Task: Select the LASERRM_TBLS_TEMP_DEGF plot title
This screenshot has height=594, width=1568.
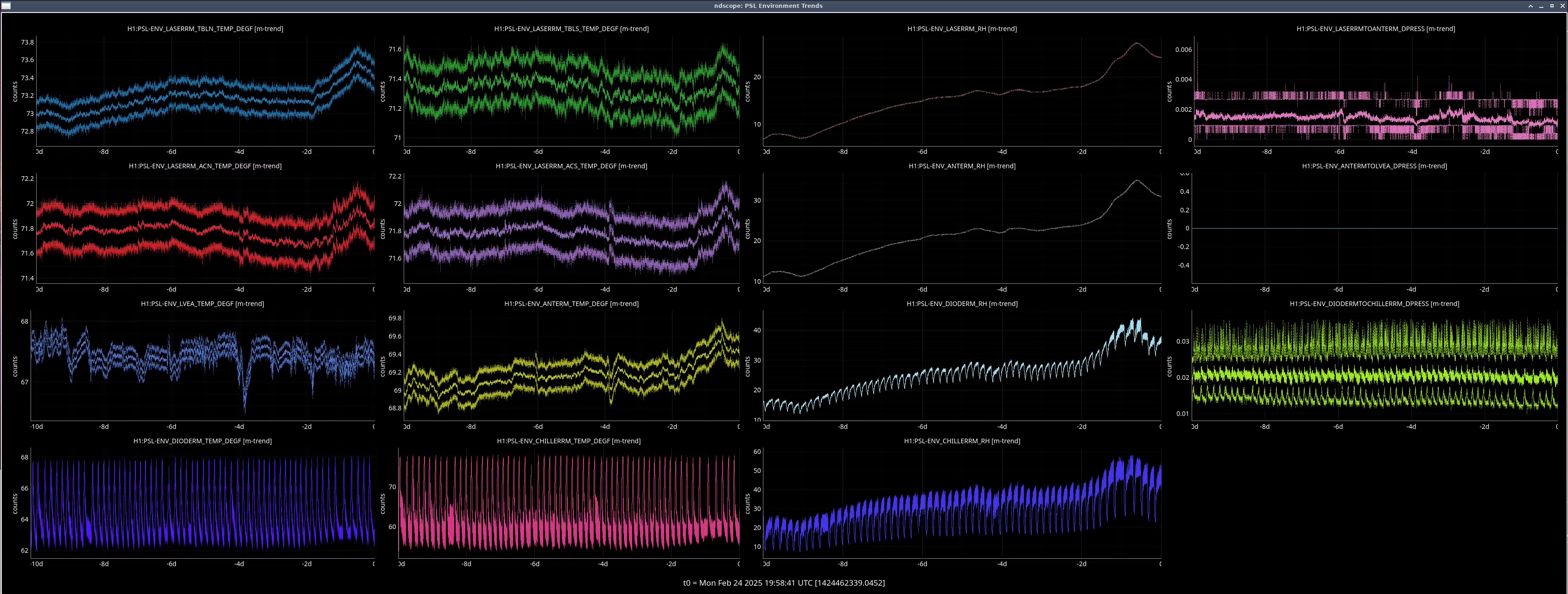Action: click(x=571, y=29)
